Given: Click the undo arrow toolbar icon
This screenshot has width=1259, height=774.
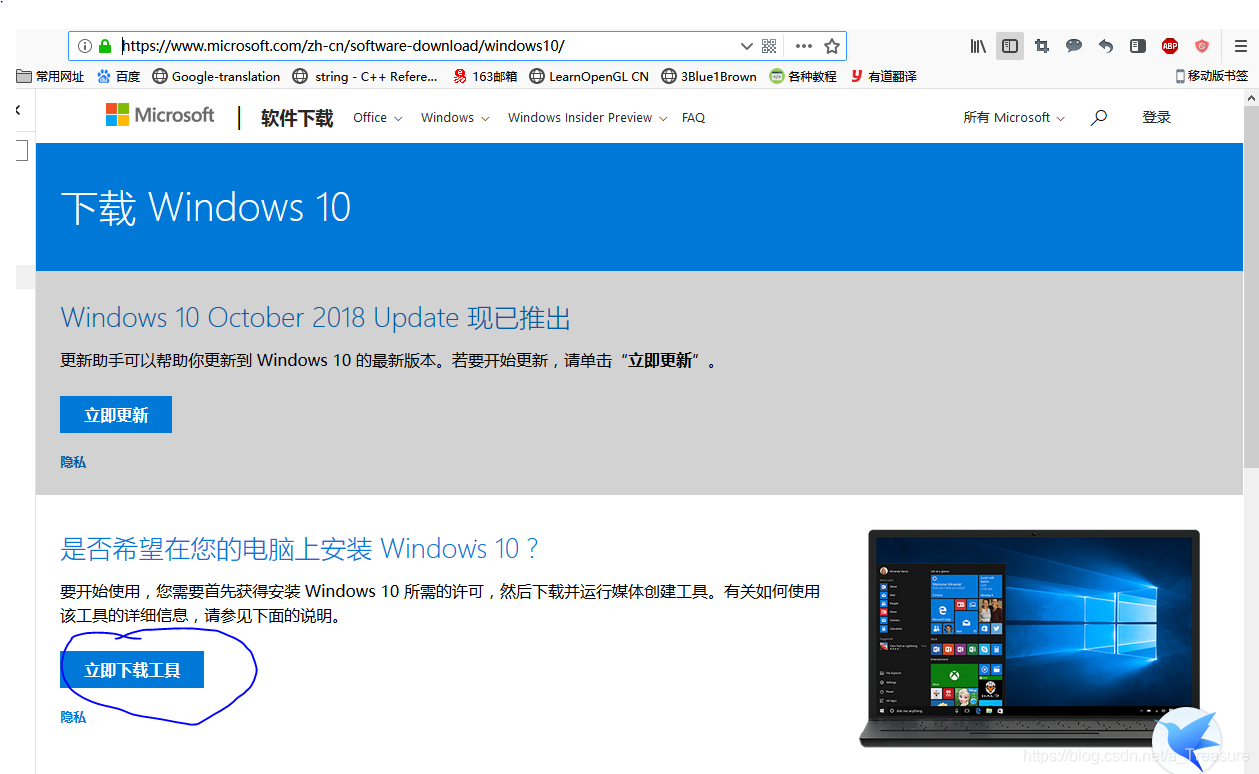Looking at the screenshot, I should click(x=1106, y=46).
